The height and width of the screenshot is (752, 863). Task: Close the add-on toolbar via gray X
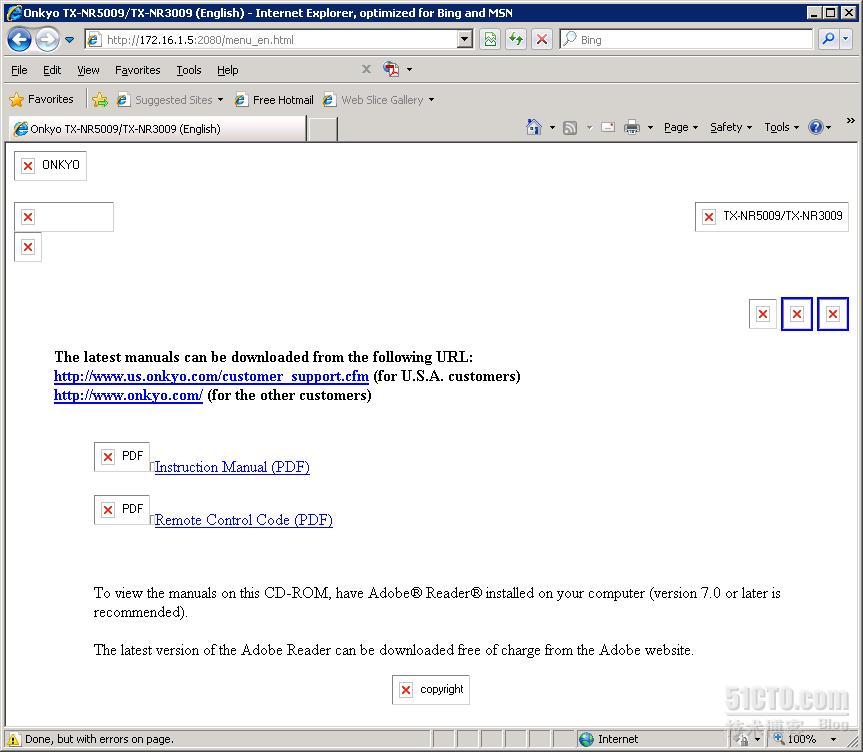coord(366,69)
